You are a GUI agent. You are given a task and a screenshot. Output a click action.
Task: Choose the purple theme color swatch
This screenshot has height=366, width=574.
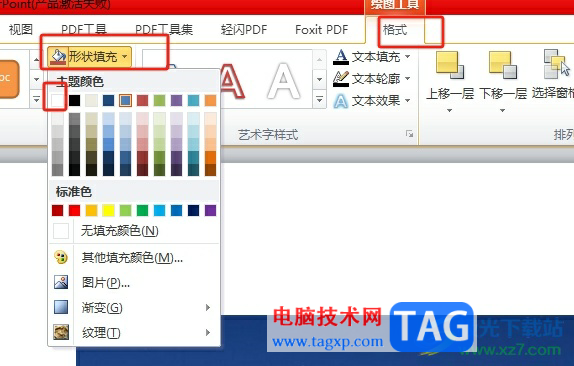coord(176,100)
